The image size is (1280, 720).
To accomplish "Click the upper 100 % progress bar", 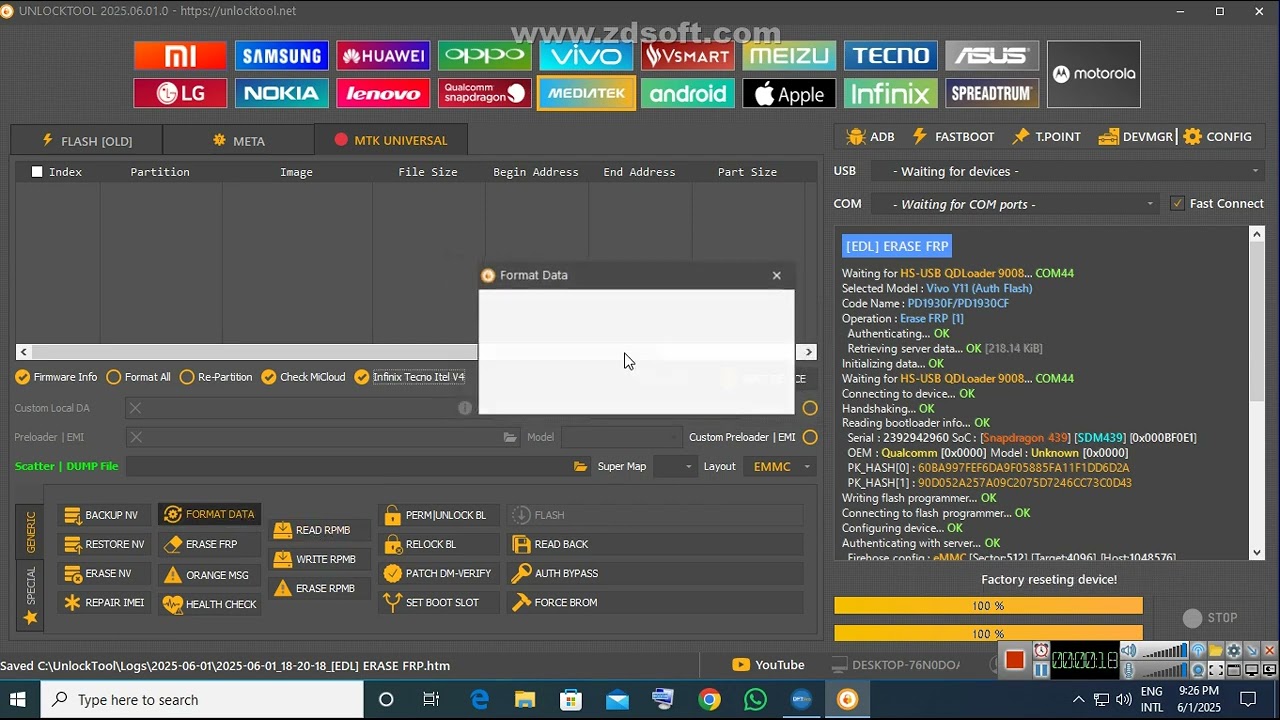I will tap(988, 606).
